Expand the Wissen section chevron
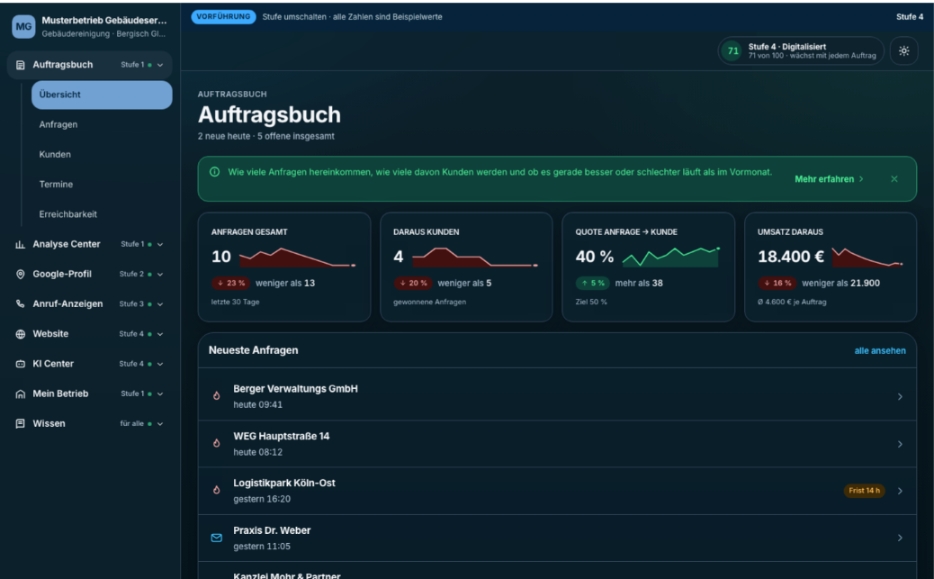Viewport: 934px width, 579px height. 160,424
